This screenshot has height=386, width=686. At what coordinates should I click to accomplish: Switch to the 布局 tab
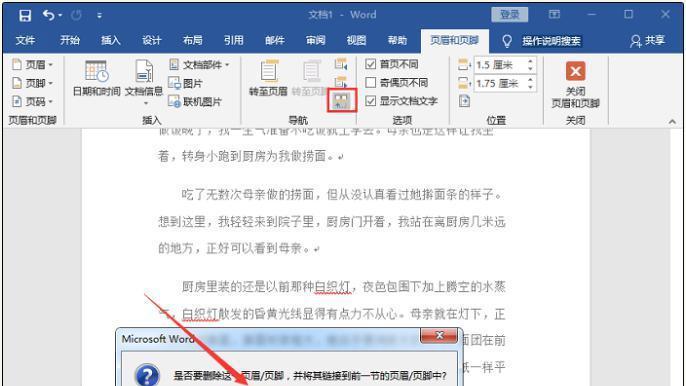(192, 41)
